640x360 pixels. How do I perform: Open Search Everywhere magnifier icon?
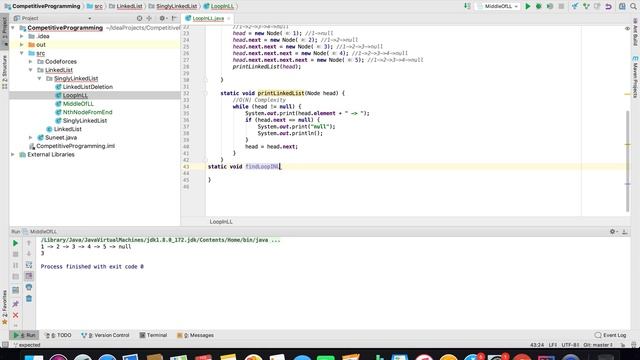(x=633, y=6)
